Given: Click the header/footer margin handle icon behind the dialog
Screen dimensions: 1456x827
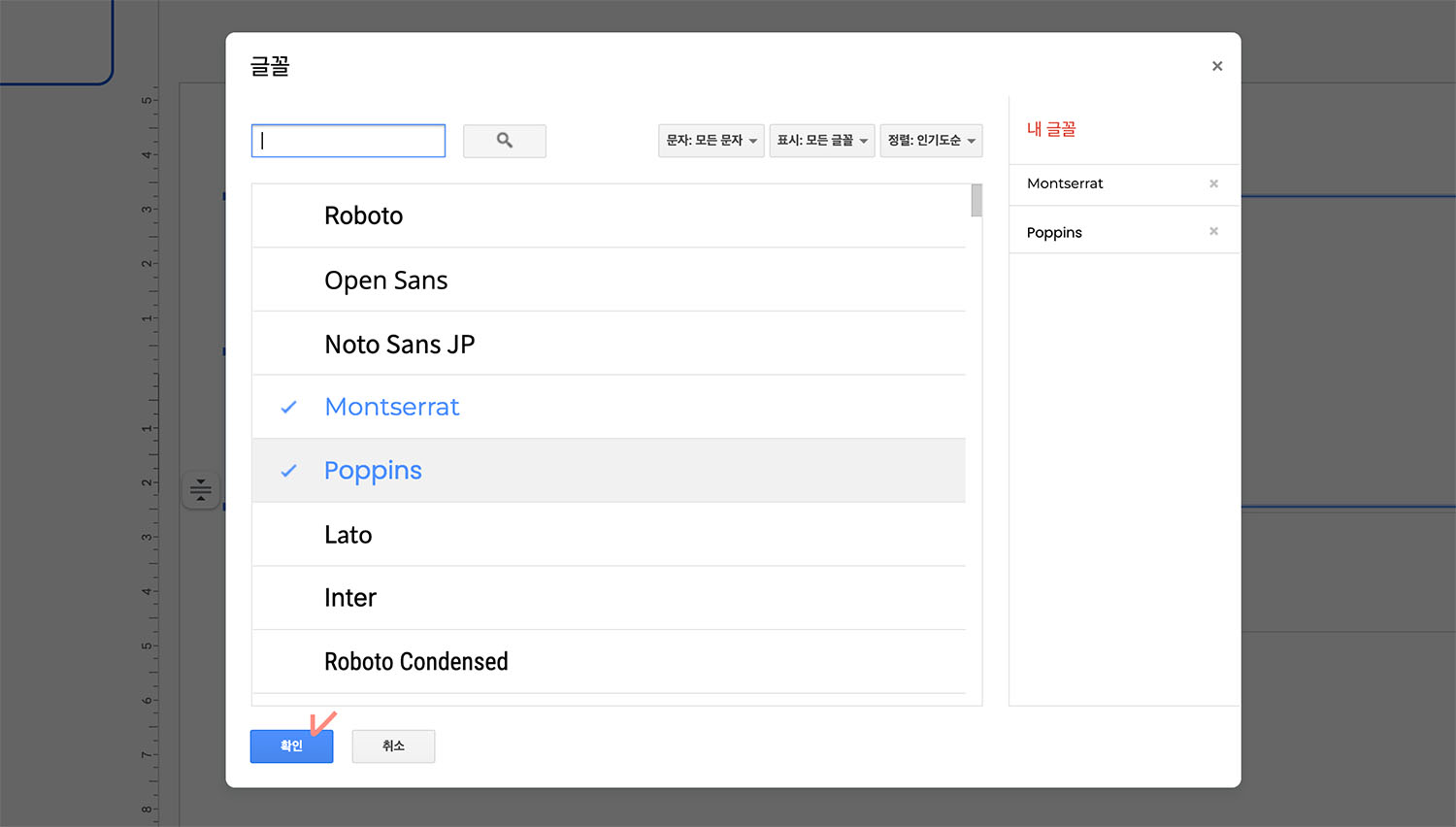Looking at the screenshot, I should [201, 490].
